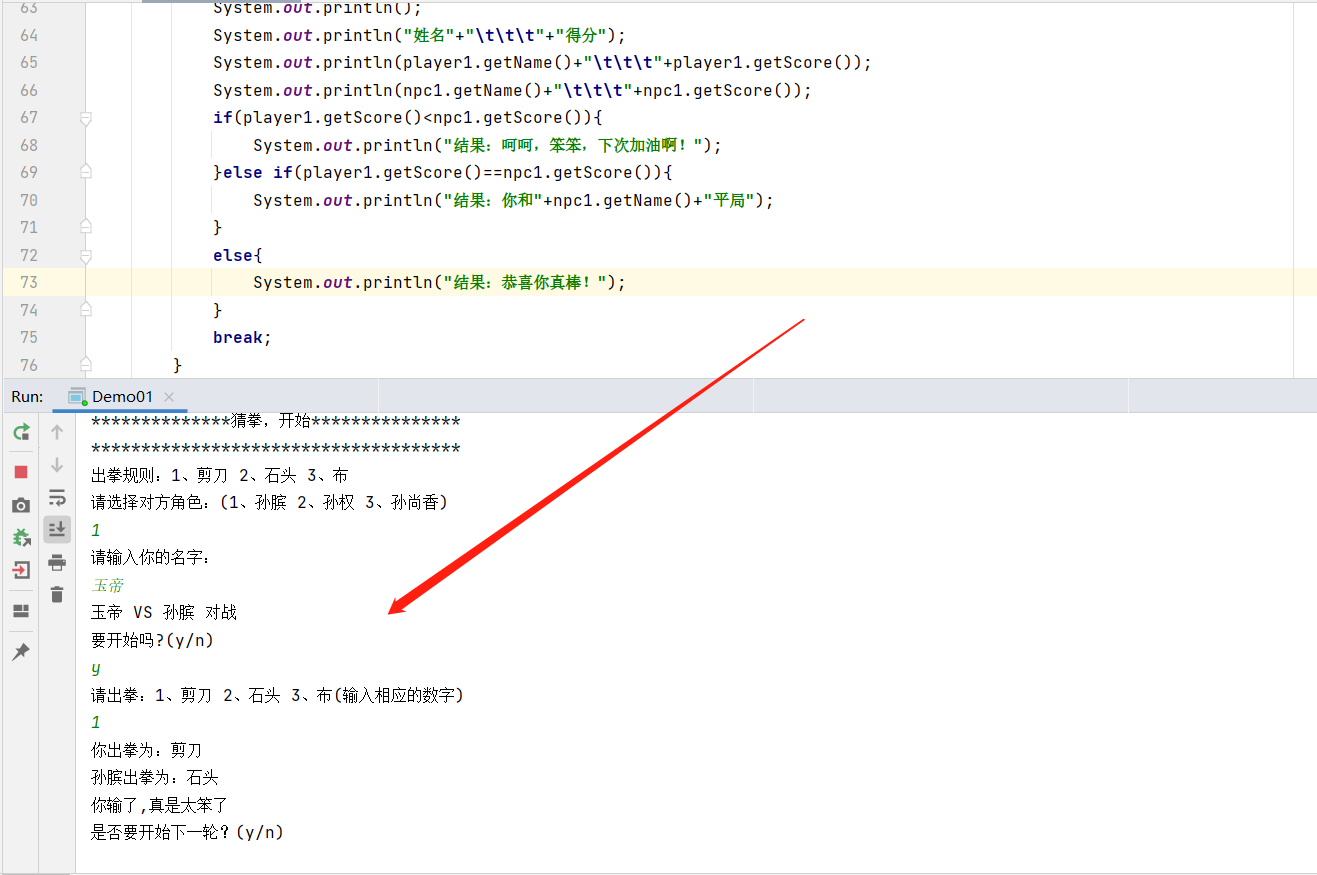Click console prompt "是否要开始下一轮?(y/n)"
The image size is (1317, 875).
pos(187,832)
